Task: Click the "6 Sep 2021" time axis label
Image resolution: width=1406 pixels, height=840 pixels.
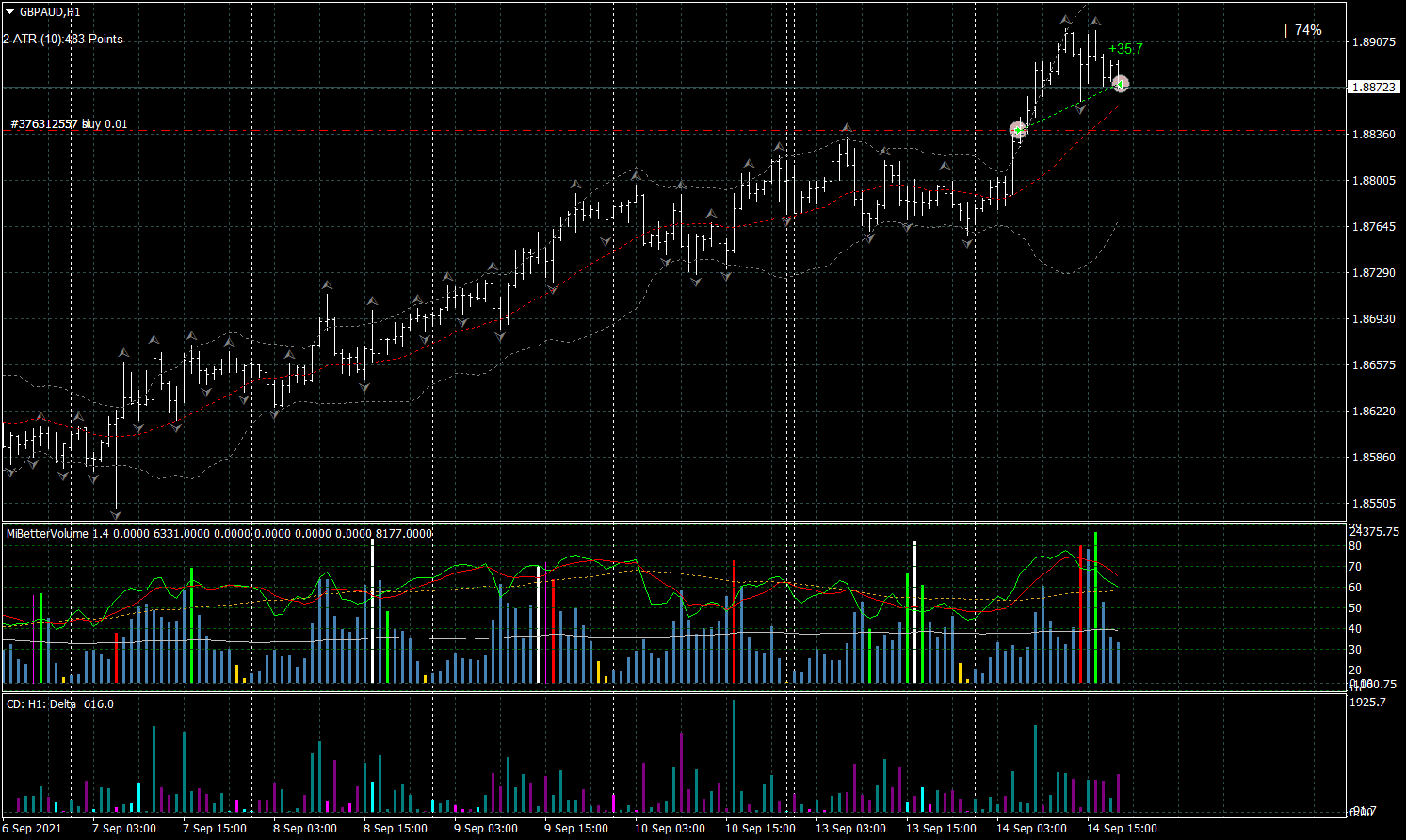Action: tap(32, 829)
